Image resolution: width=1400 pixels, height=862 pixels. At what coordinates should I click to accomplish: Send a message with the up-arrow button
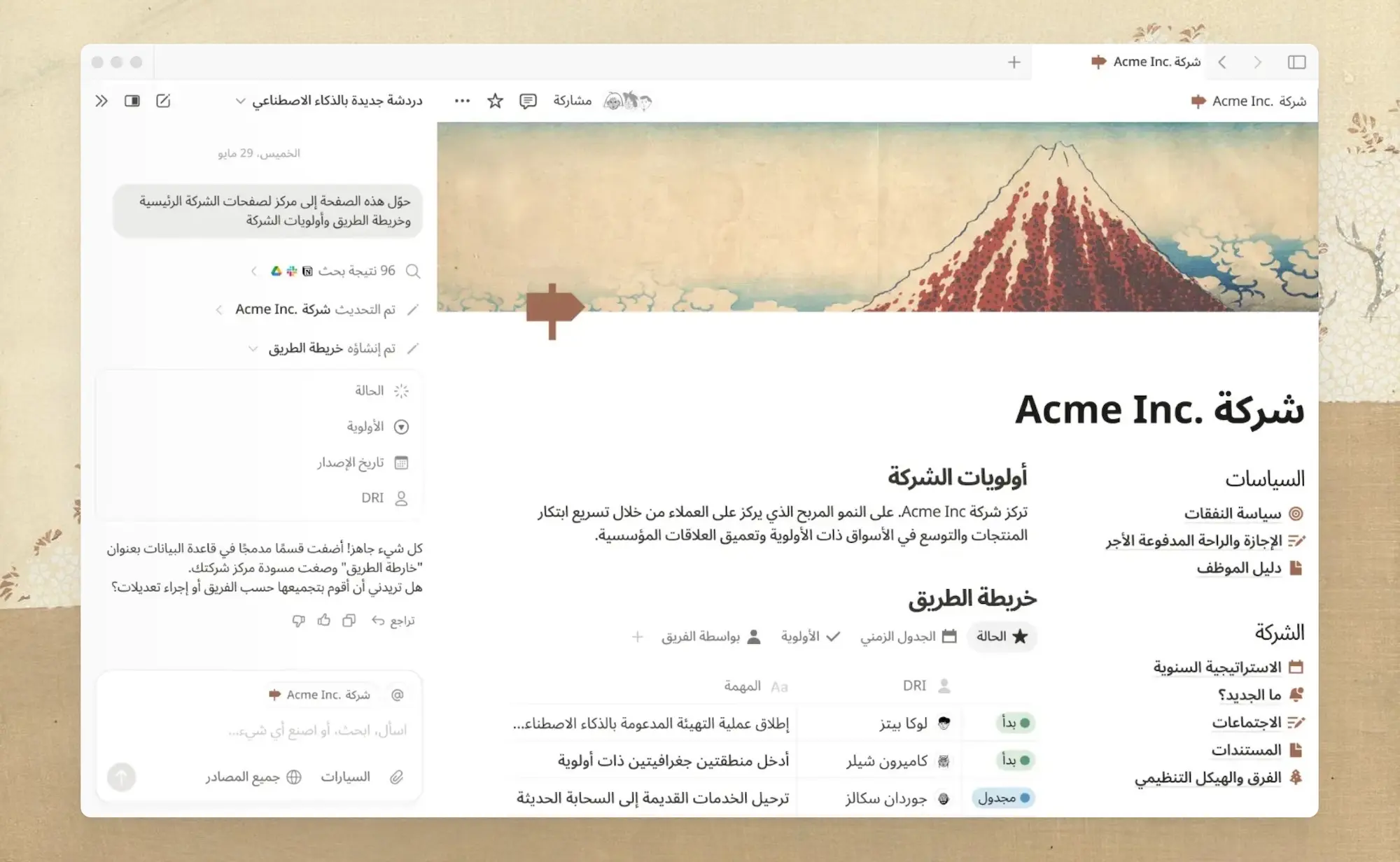click(121, 776)
